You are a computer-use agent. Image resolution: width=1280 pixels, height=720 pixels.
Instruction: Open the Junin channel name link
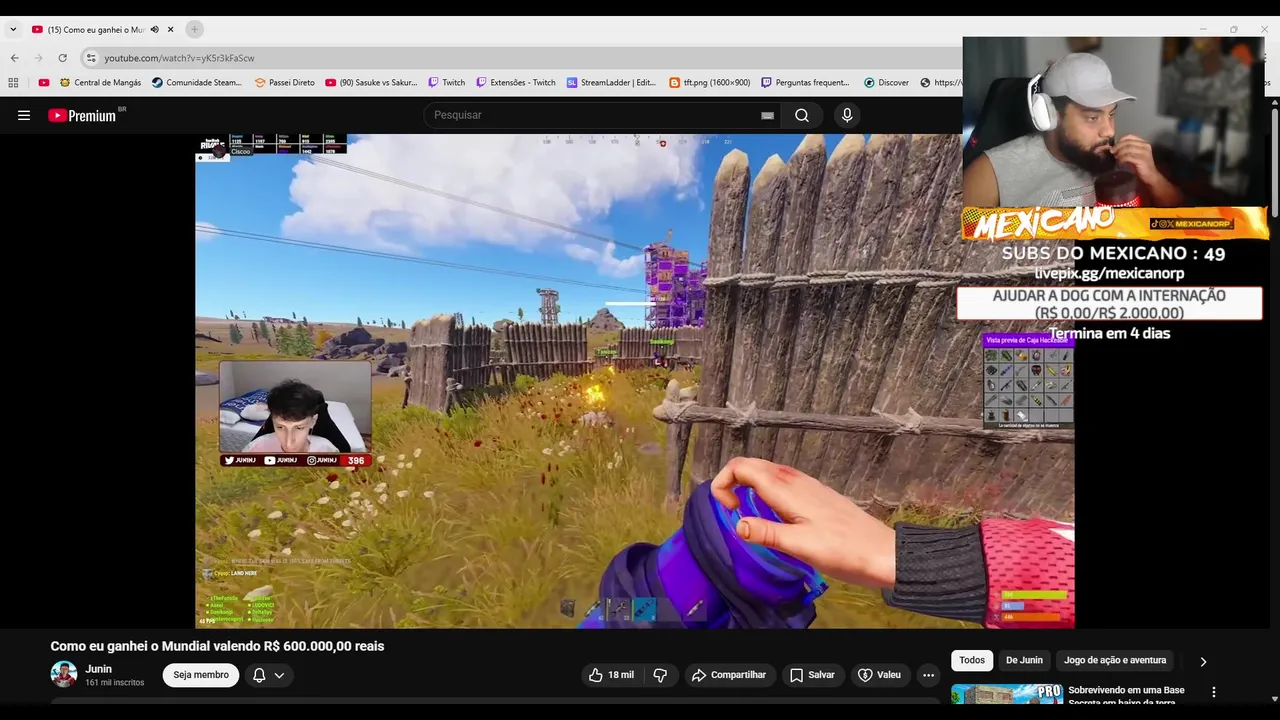(x=98, y=669)
